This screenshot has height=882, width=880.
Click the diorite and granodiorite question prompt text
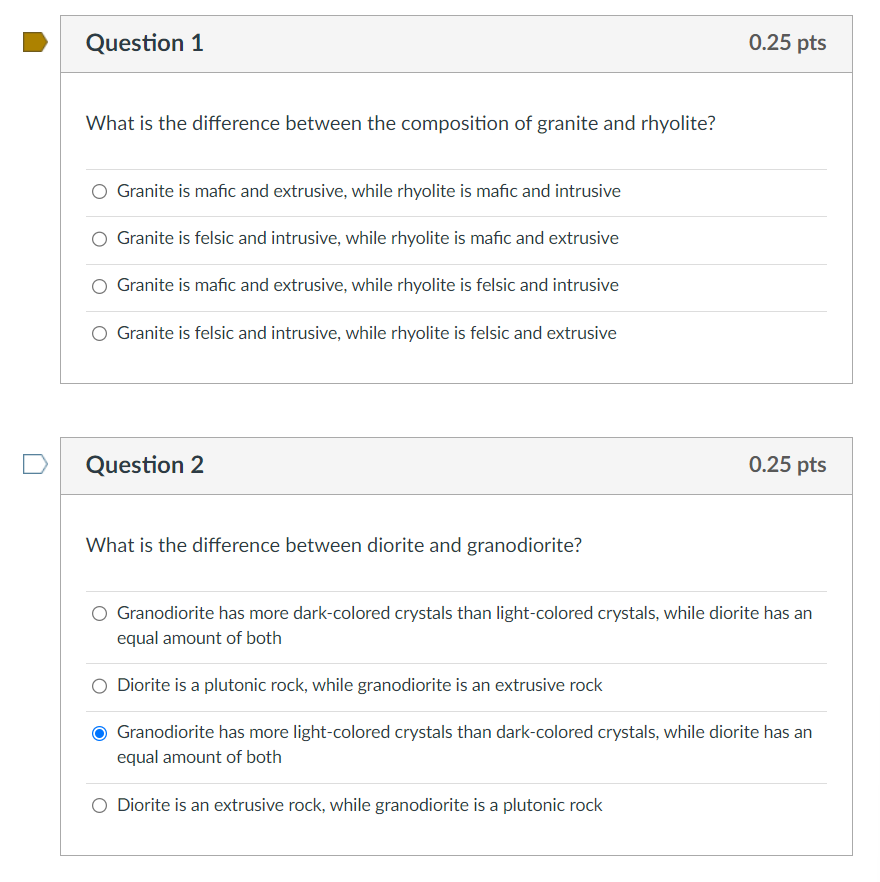click(x=334, y=546)
